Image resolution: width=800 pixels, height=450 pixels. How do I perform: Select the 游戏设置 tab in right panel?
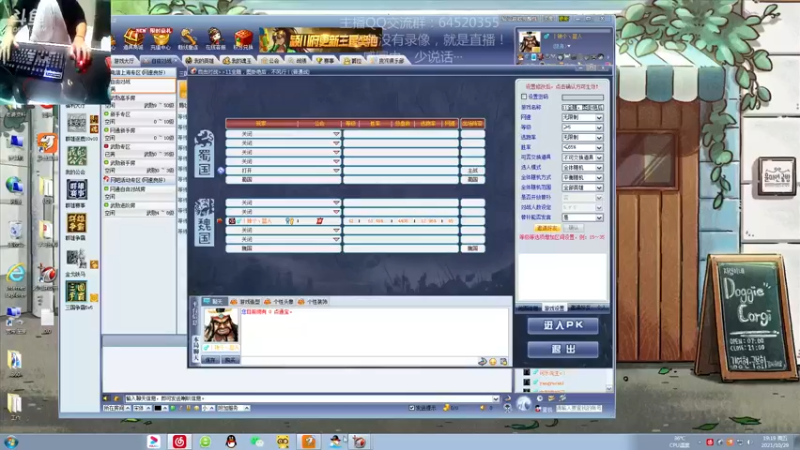coord(554,308)
